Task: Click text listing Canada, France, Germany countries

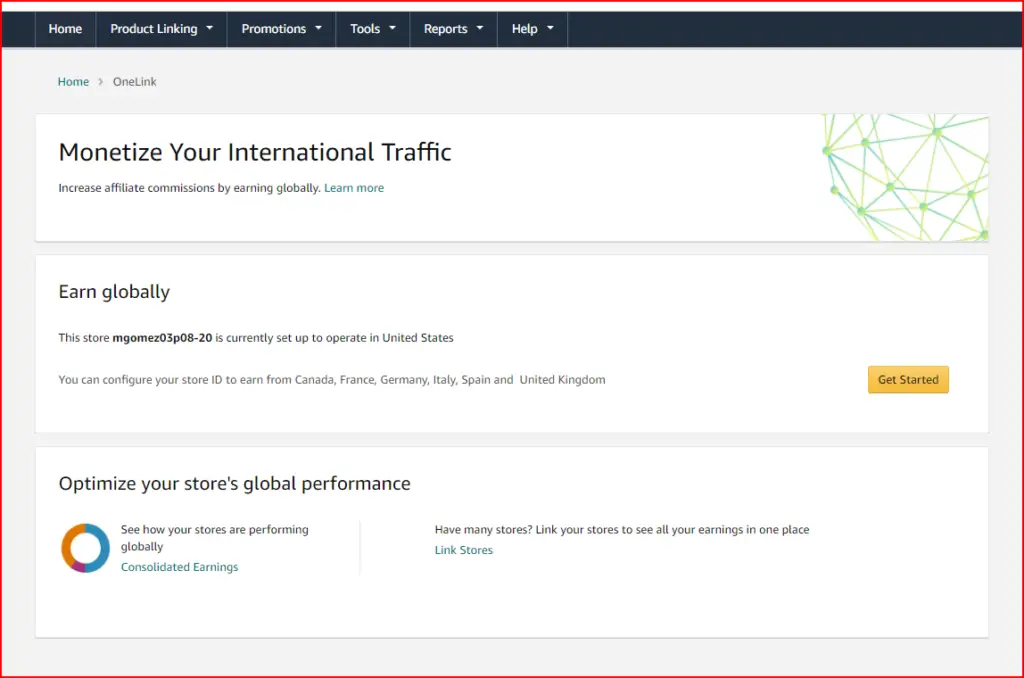Action: coord(332,379)
